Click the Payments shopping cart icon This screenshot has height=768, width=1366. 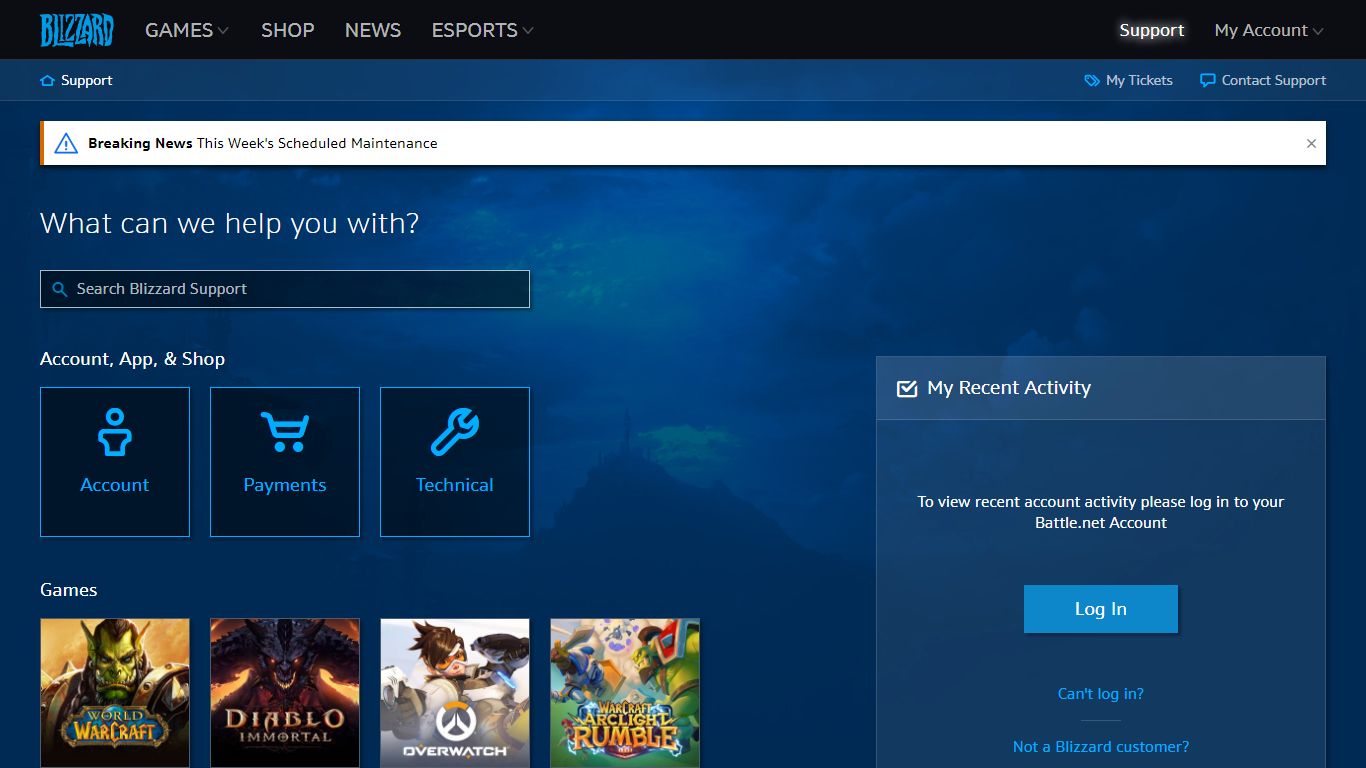tap(285, 432)
